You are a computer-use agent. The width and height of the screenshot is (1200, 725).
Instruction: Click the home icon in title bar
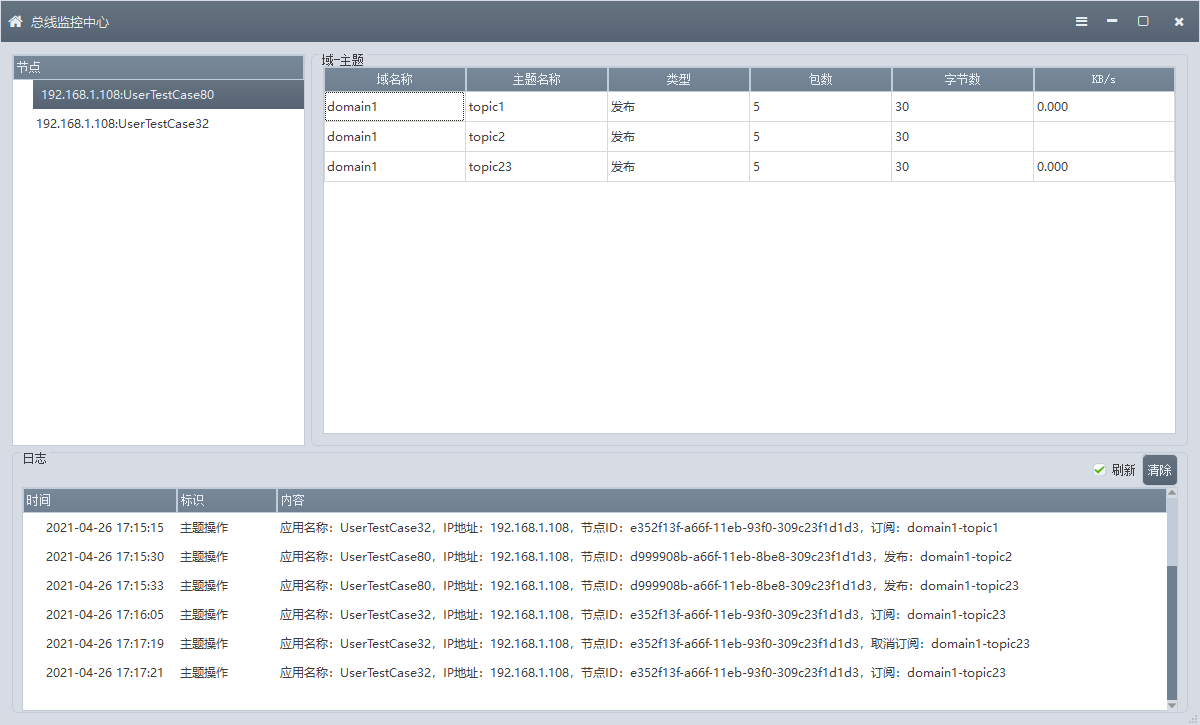click(15, 21)
